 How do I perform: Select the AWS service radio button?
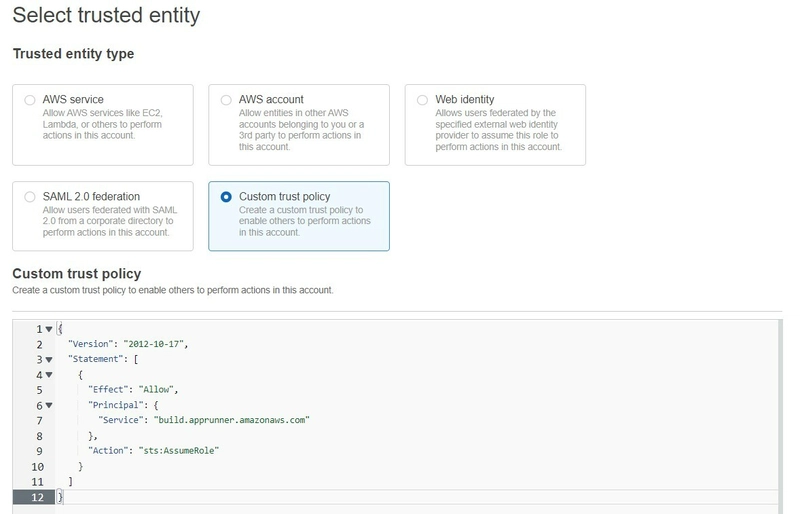pos(30,100)
